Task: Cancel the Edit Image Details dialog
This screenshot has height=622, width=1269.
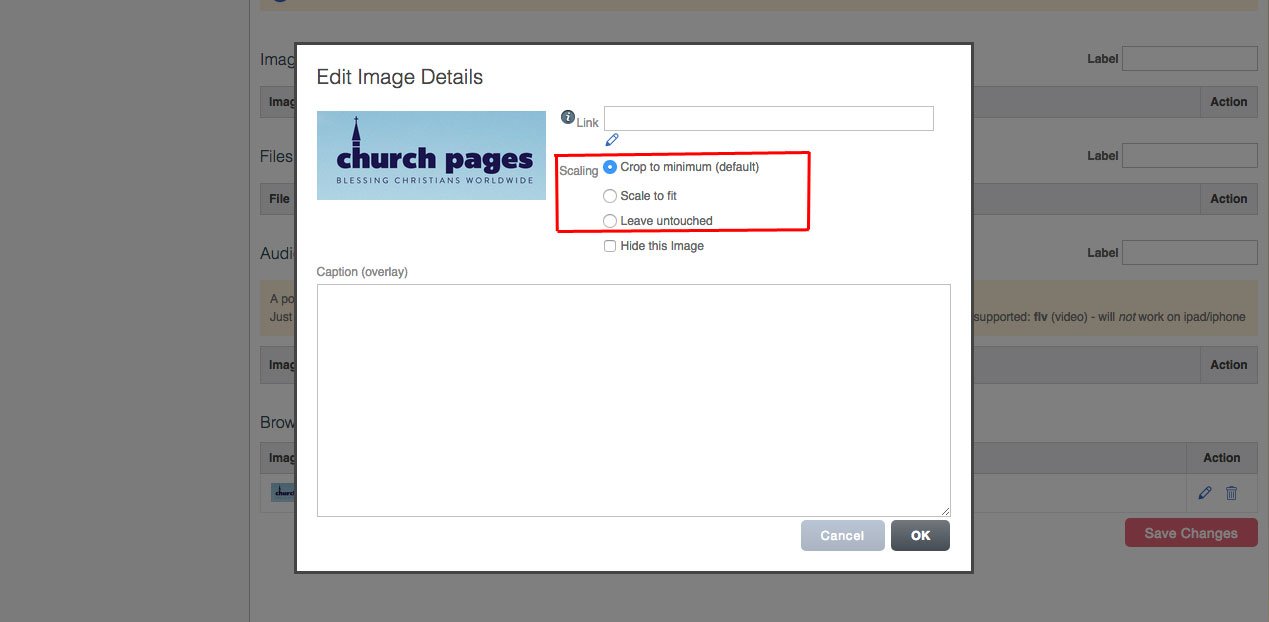Action: coord(843,536)
